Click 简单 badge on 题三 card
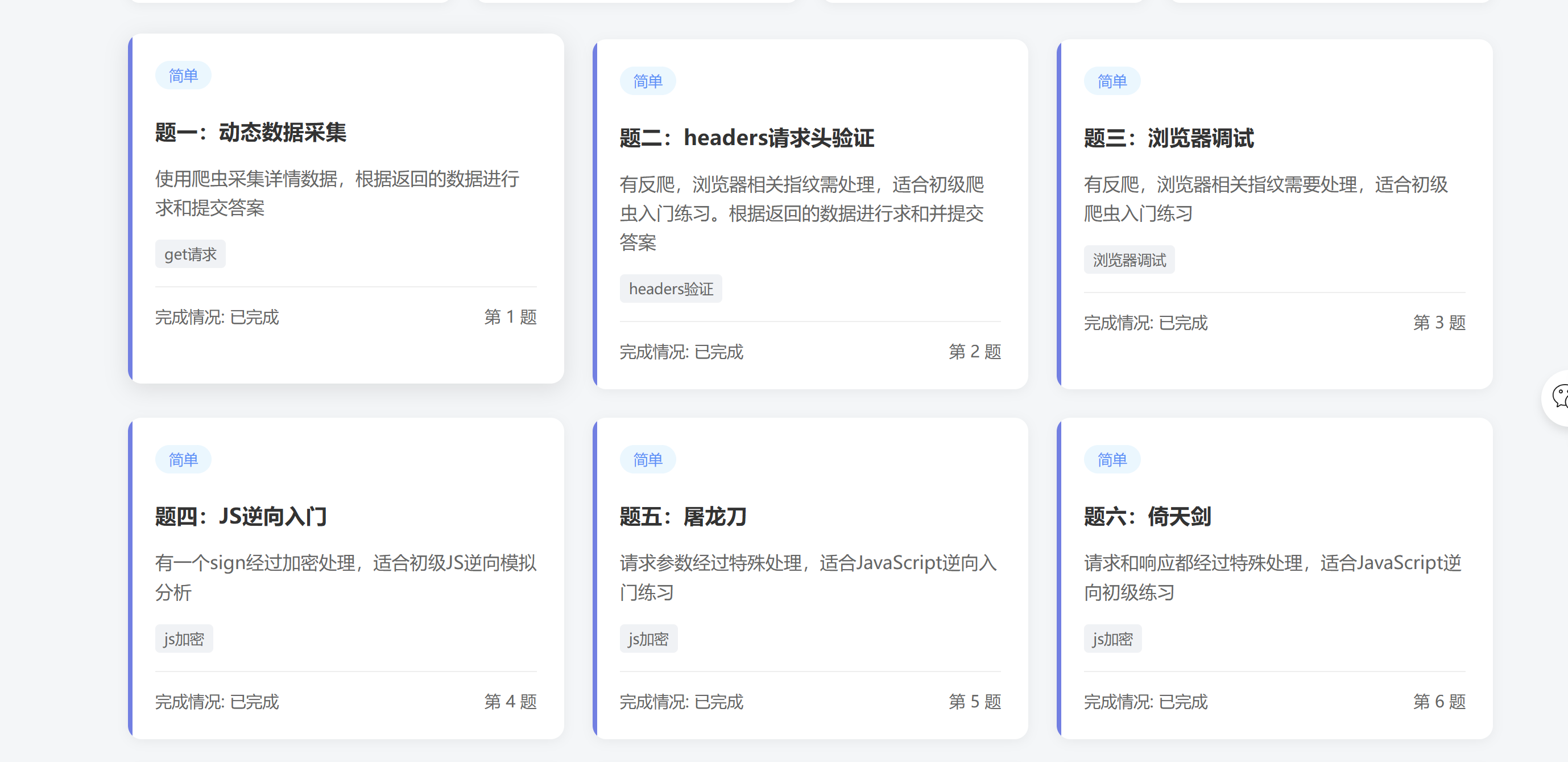 tap(1111, 81)
